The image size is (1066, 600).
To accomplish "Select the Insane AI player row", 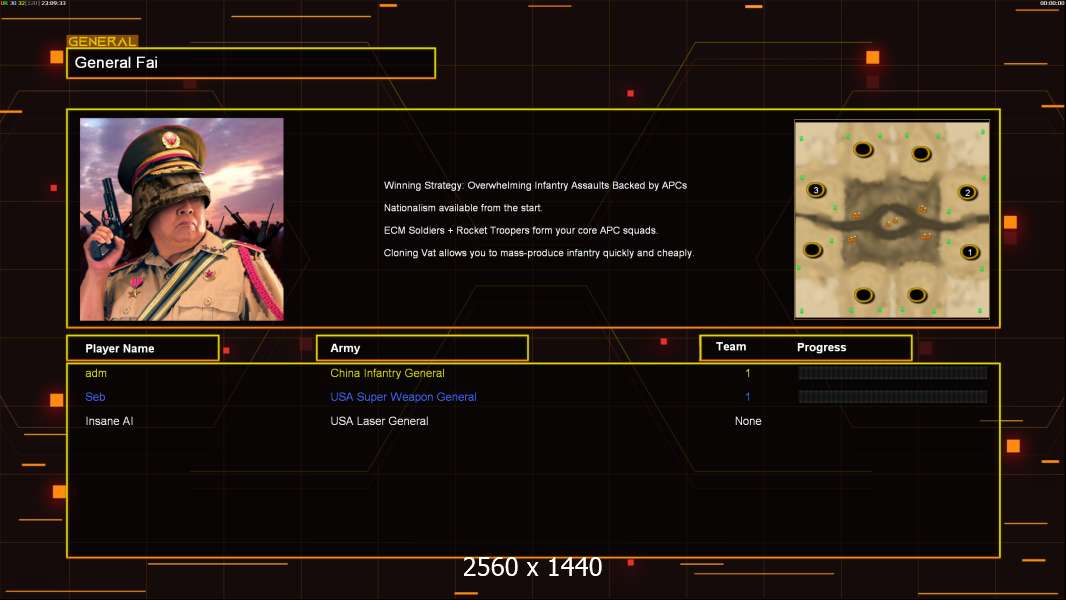I will [x=533, y=421].
